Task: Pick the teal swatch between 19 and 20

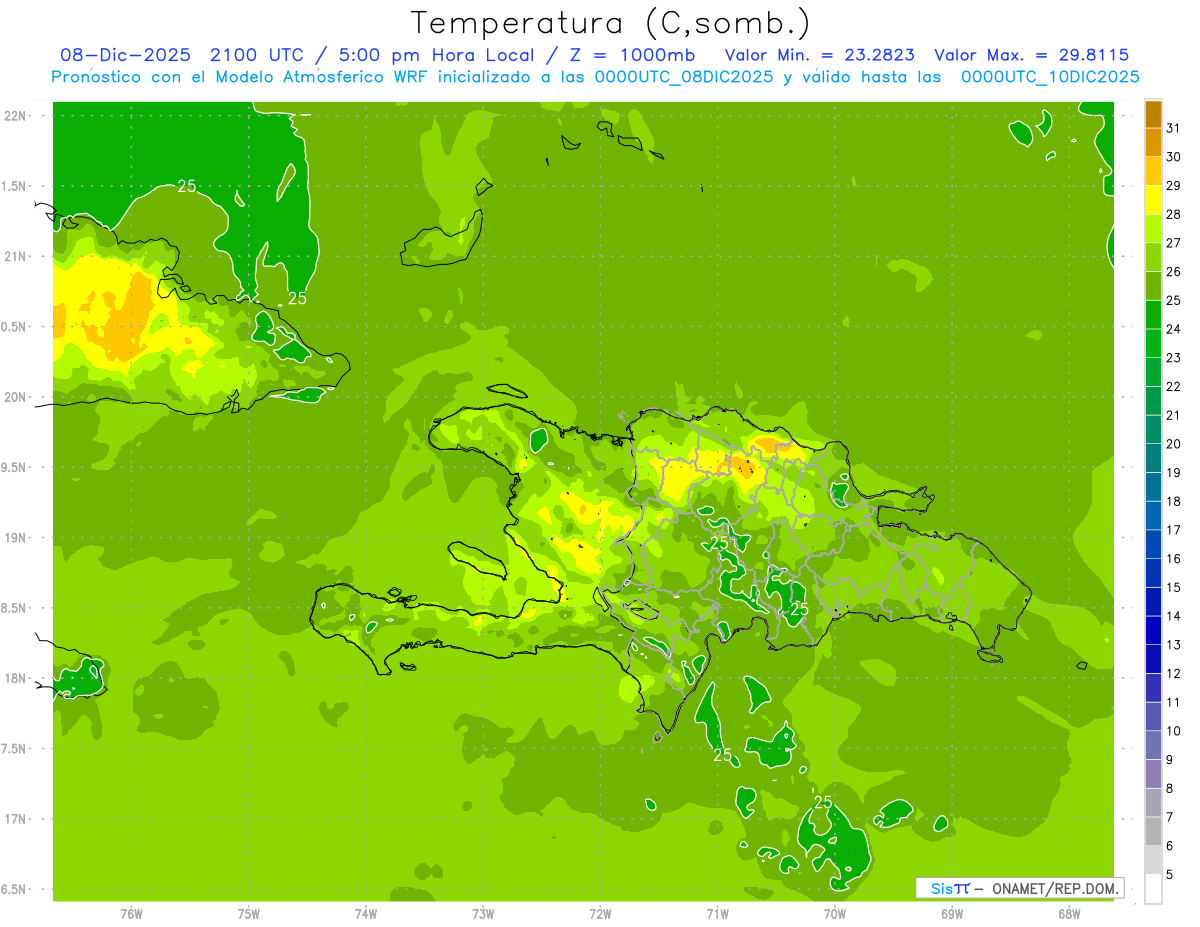Action: point(1153,458)
